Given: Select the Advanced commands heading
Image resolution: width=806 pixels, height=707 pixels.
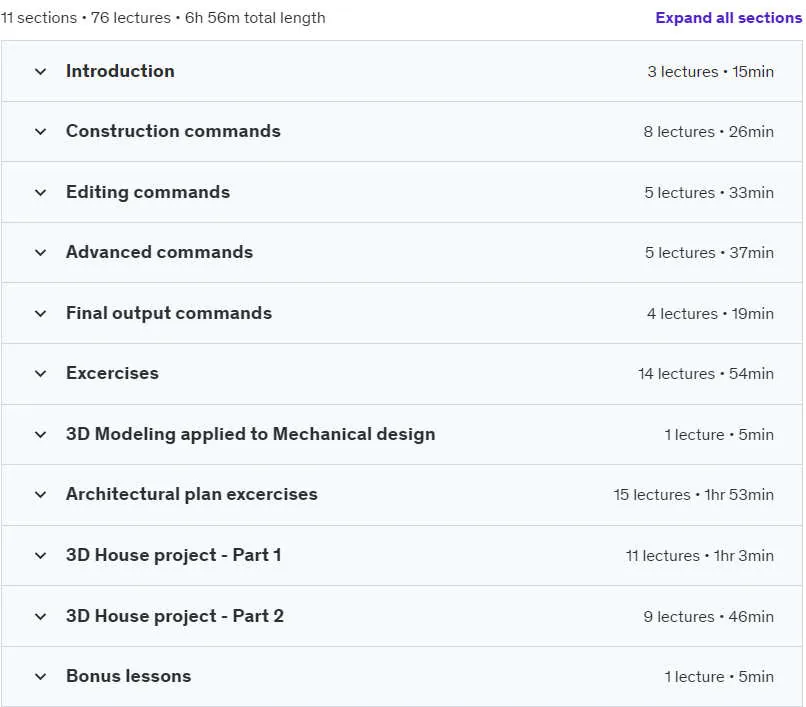Looking at the screenshot, I should 159,252.
